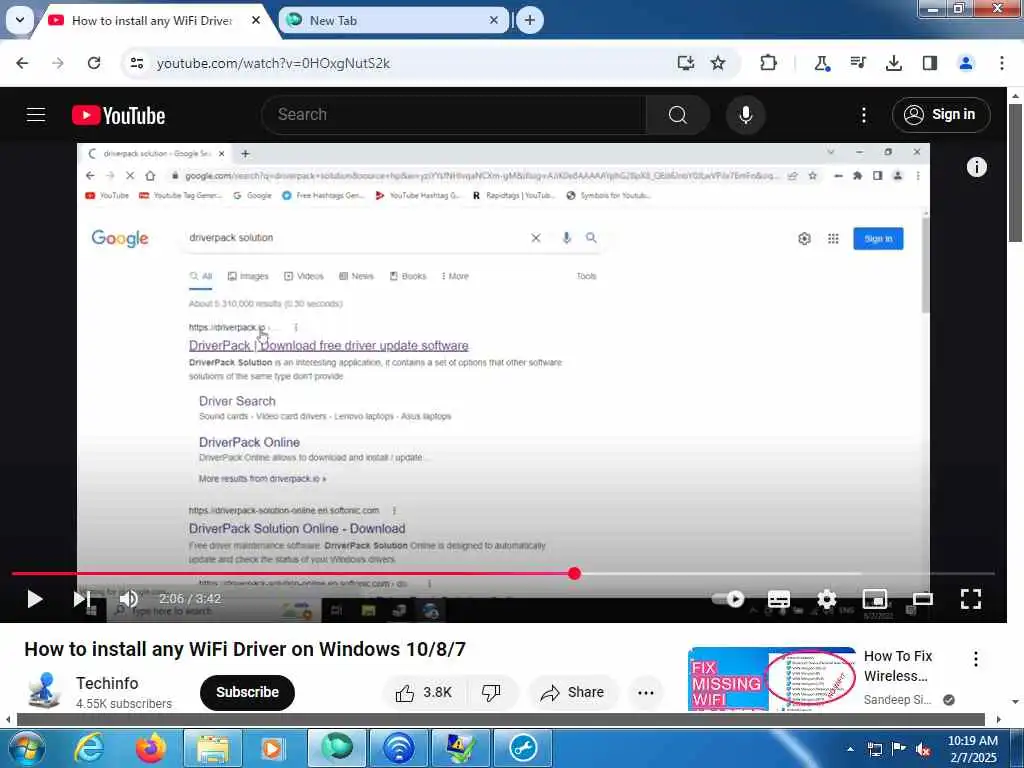Select the How to install any WiFi Driver tab
The height and width of the screenshot is (768, 1024).
(151, 20)
